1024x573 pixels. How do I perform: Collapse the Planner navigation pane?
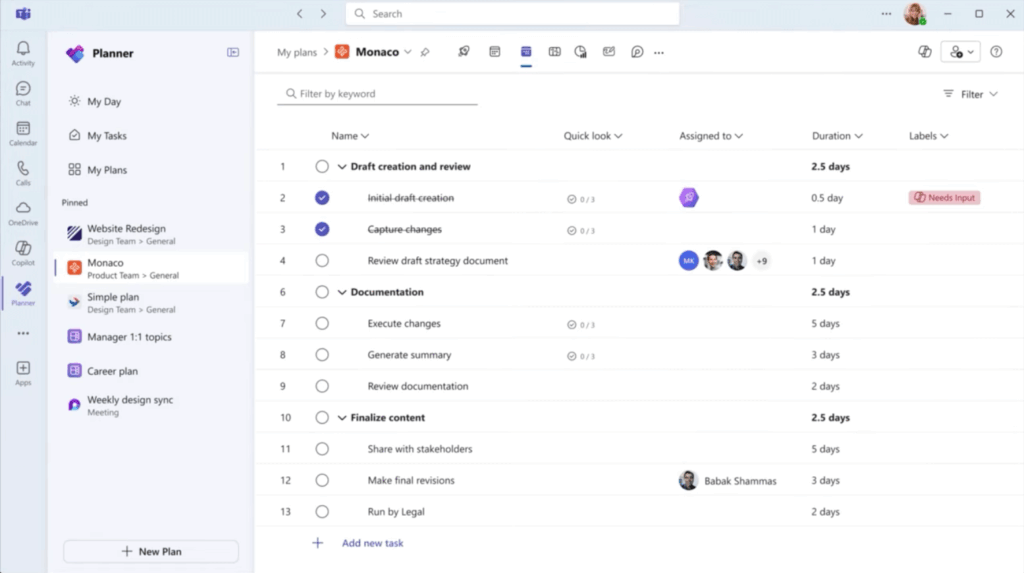233,52
